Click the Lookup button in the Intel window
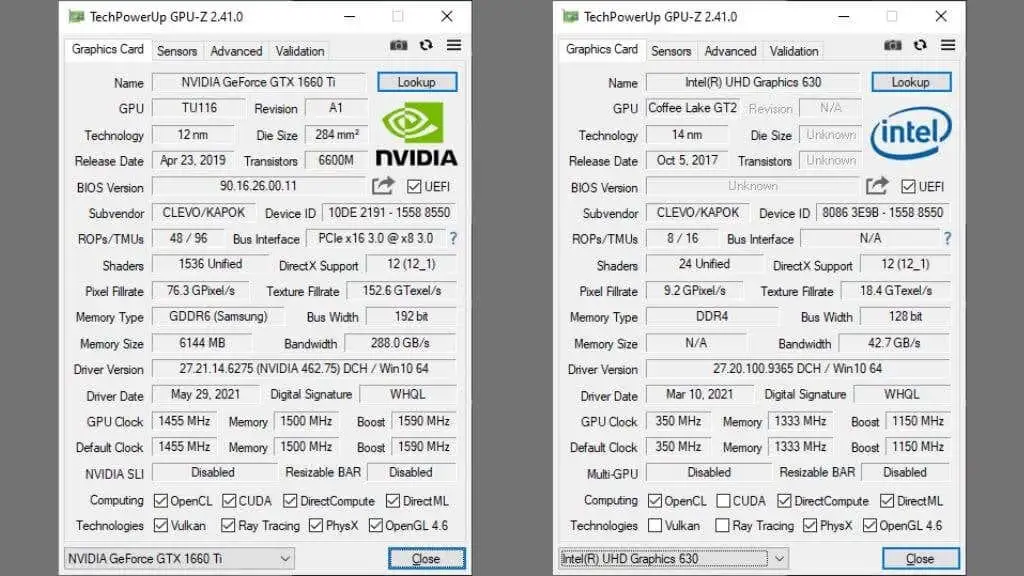 [911, 82]
